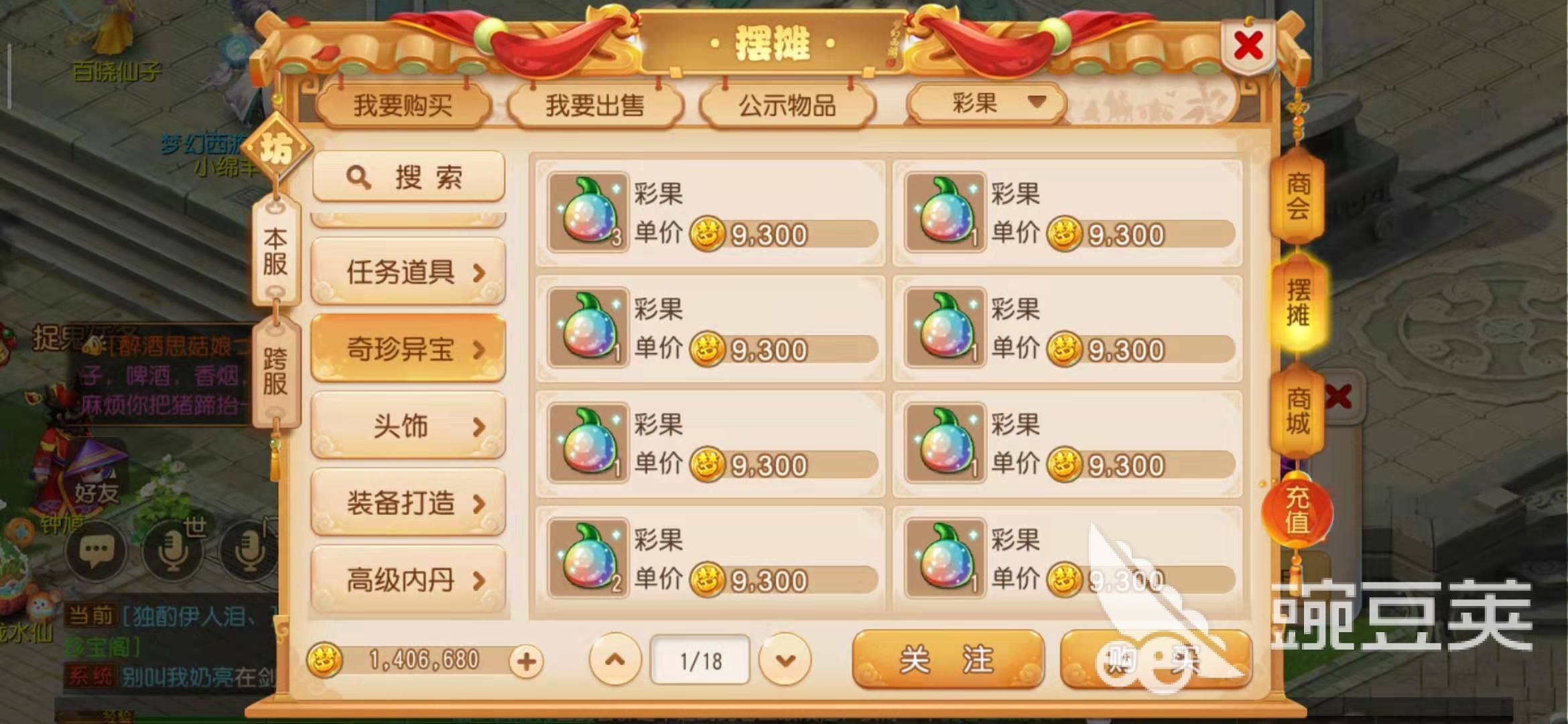The height and width of the screenshot is (724, 1568).
Task: Open the 商会 side tab
Action: pyautogui.click(x=1298, y=196)
